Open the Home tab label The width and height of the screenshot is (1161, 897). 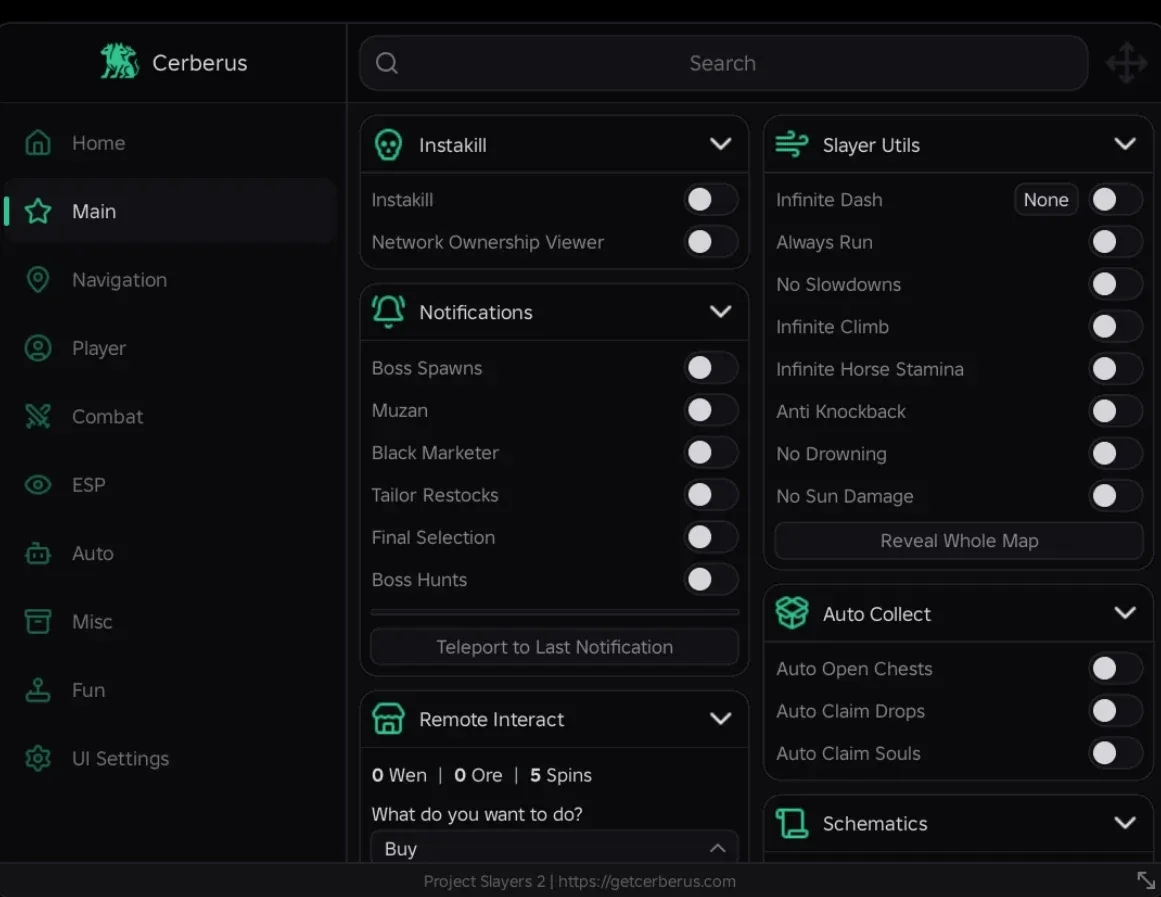[x=98, y=142]
